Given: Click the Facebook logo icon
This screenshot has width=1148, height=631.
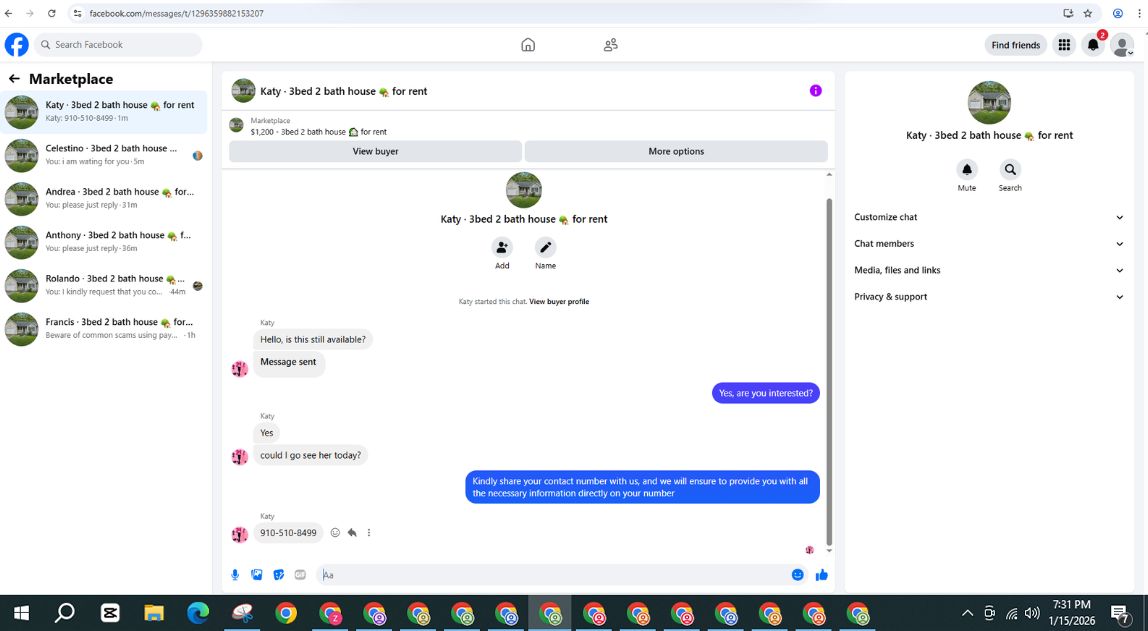Looking at the screenshot, I should point(17,45).
